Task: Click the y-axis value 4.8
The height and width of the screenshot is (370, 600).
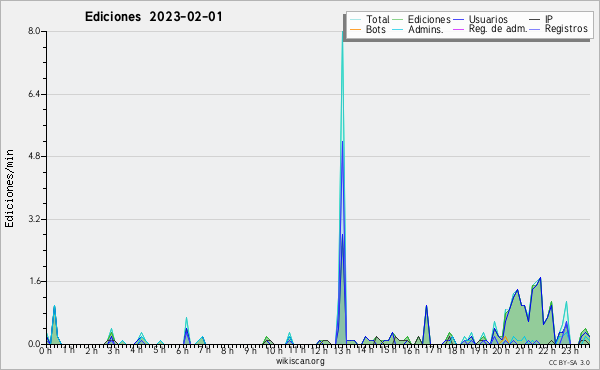Action: point(34,156)
